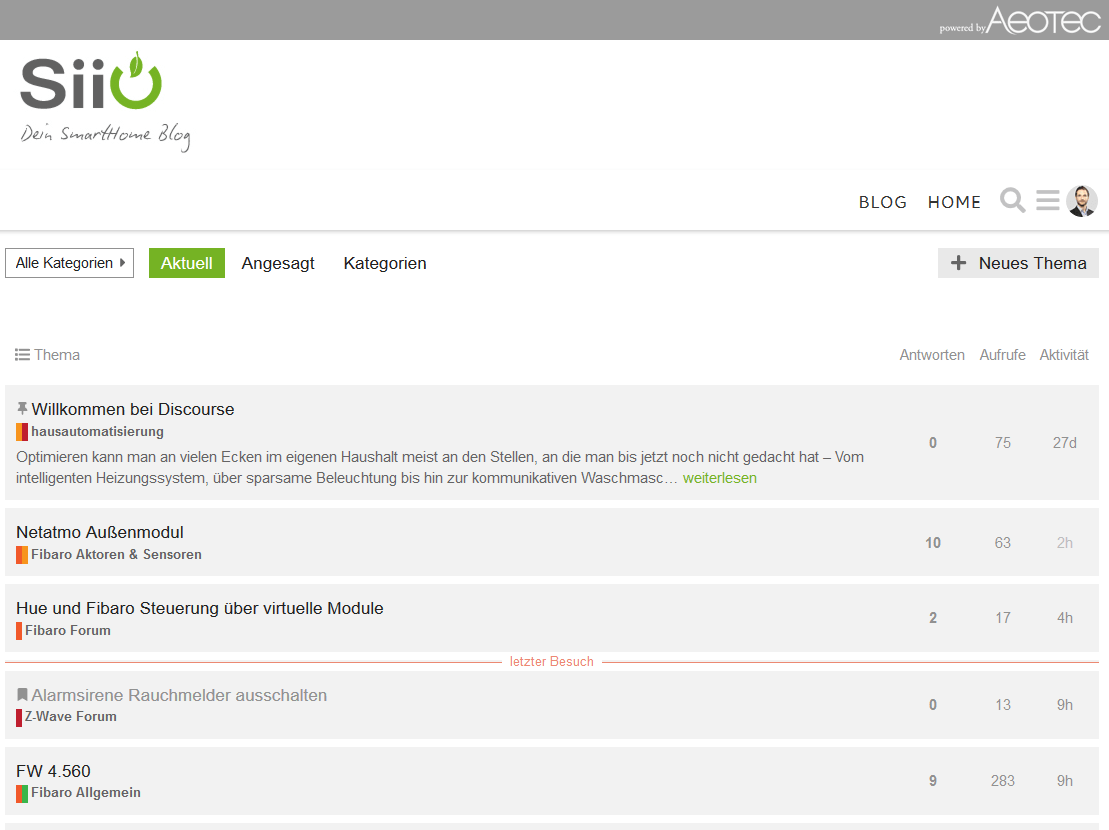Open the Netatmo Außenmodul topic
This screenshot has width=1109, height=830.
pyautogui.click(x=100, y=532)
